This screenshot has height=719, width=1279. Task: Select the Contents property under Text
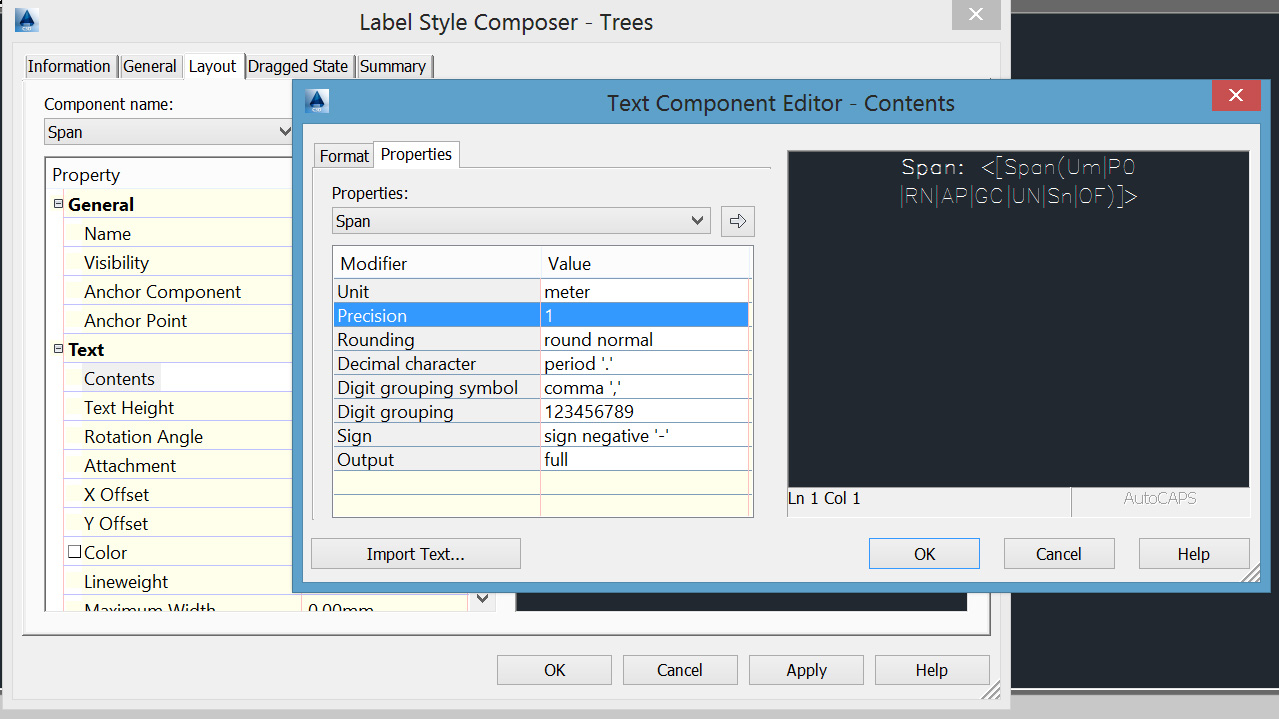tap(119, 378)
